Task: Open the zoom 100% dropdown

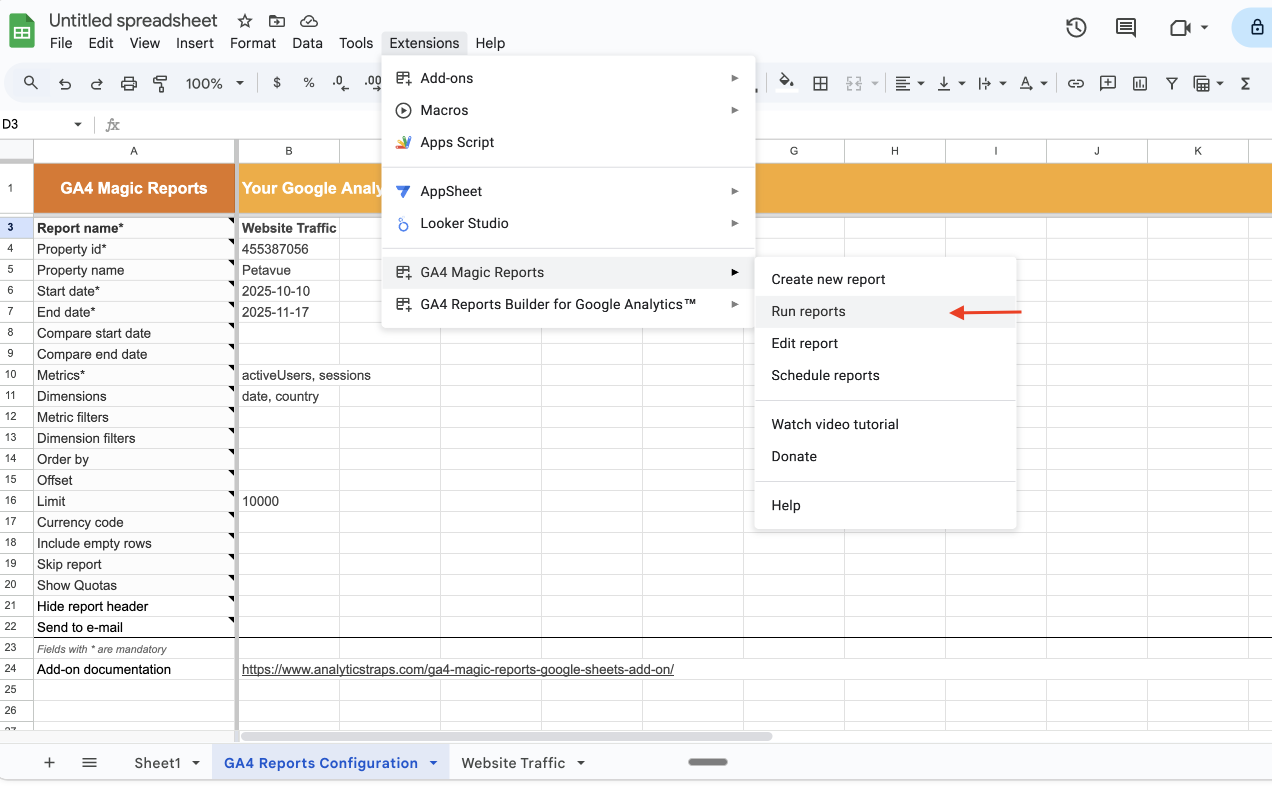Action: [x=215, y=84]
